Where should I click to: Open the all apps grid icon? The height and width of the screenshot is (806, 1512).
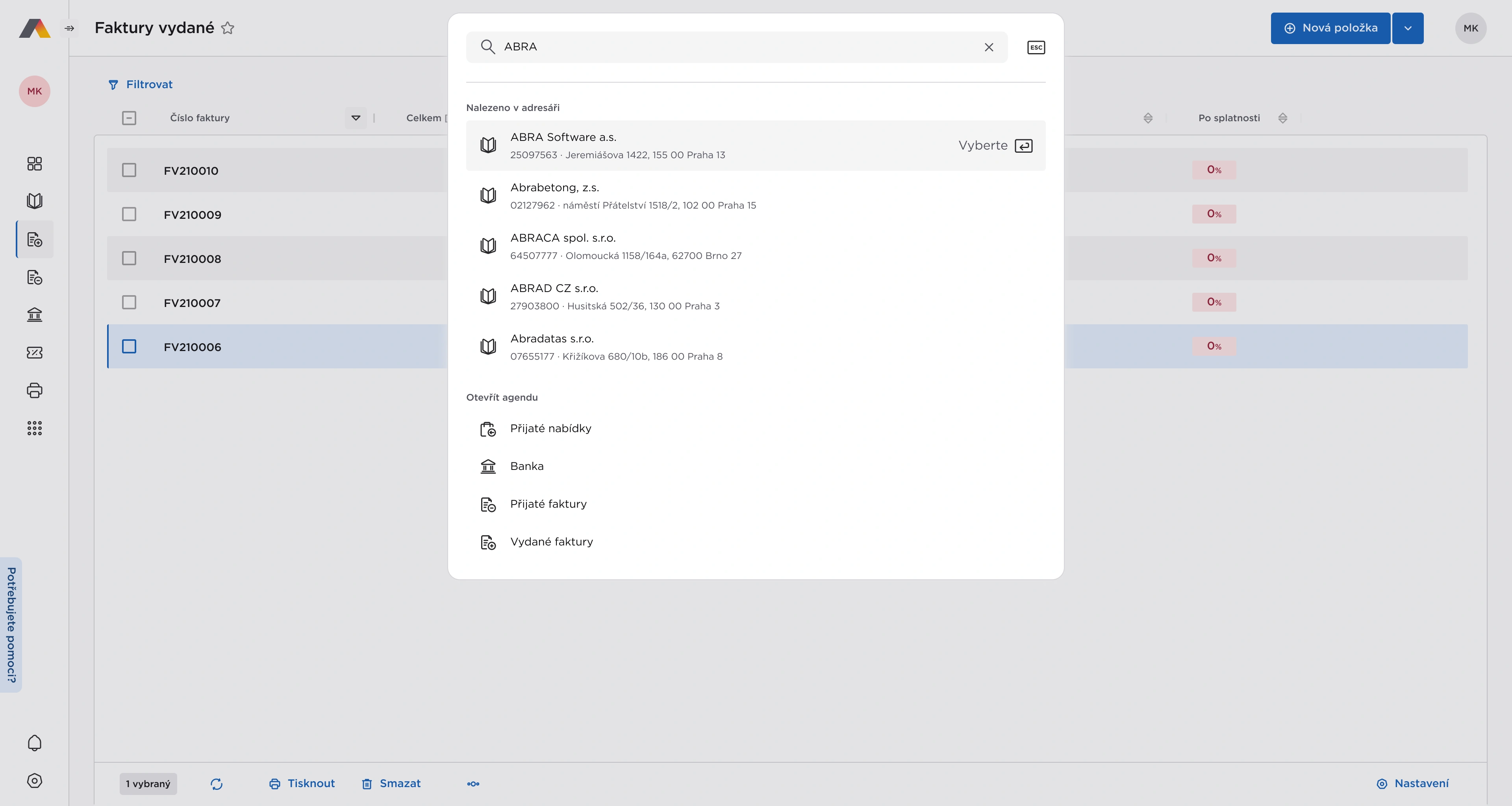click(x=35, y=428)
